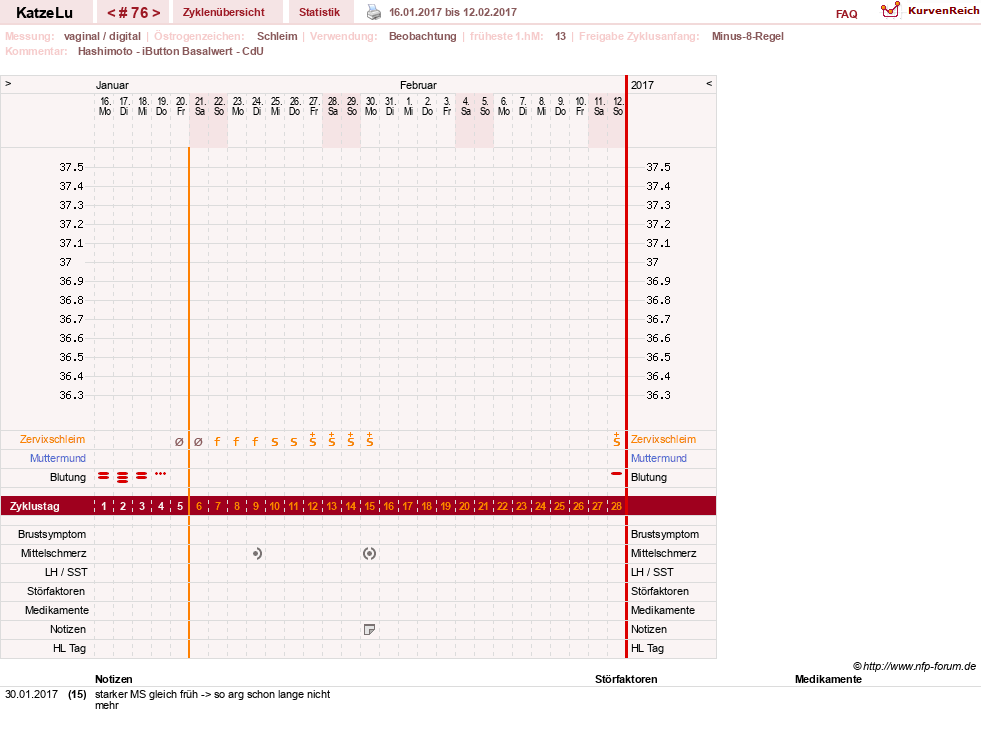Image resolution: width=981 pixels, height=732 pixels.
Task: Click the left 'HL Tag' row label
Action: pos(69,648)
